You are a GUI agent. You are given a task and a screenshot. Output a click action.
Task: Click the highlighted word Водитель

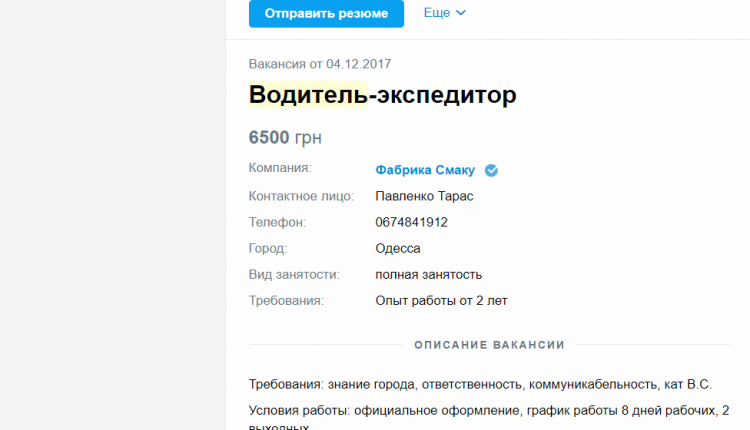[x=308, y=95]
